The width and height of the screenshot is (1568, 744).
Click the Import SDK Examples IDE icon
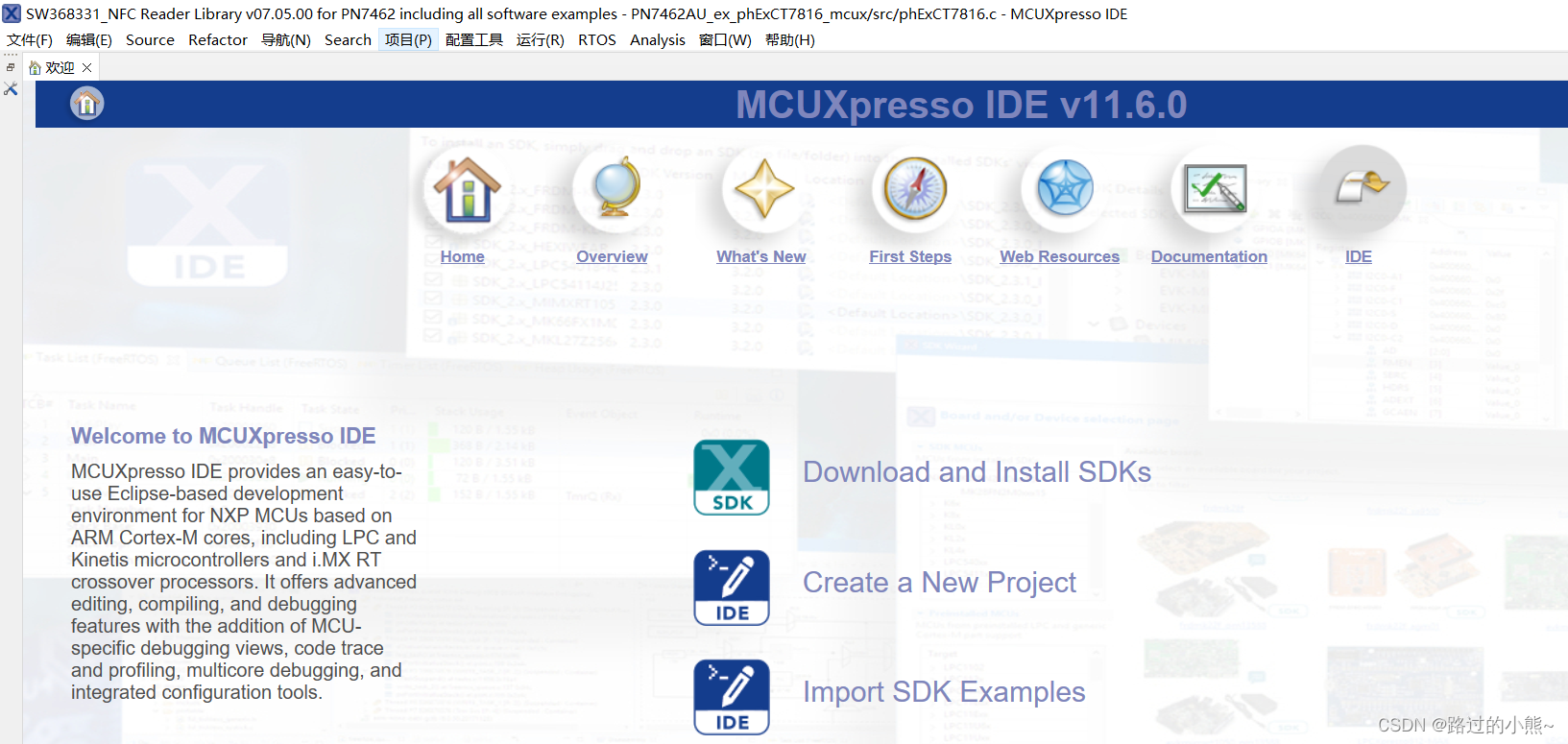(x=732, y=697)
